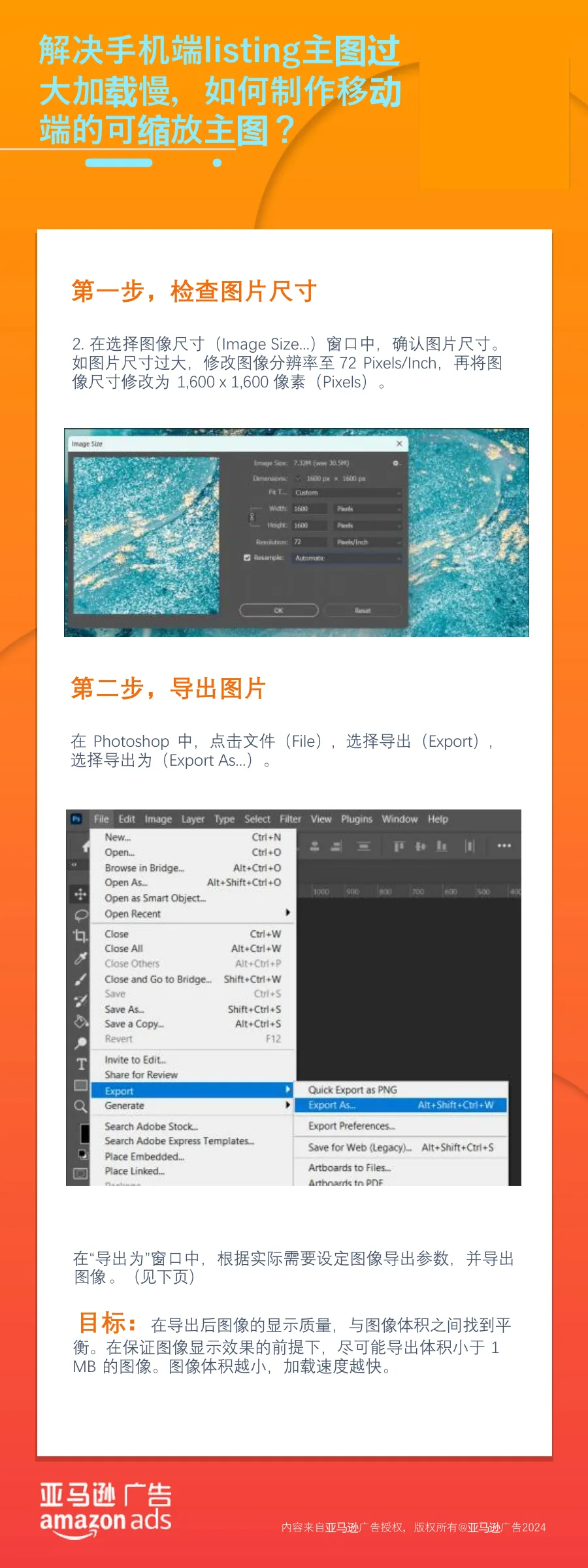Viewport: 588px width, 1568px height.
Task: Open three-dots more options in options bar
Action: point(504,845)
